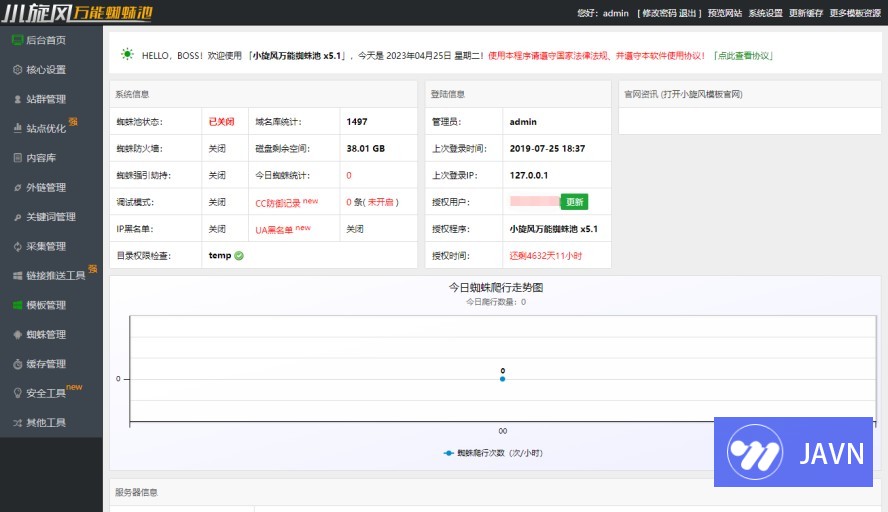Open 安全工具 sidebar item
Screen dimensions: 888x512
pos(45,393)
